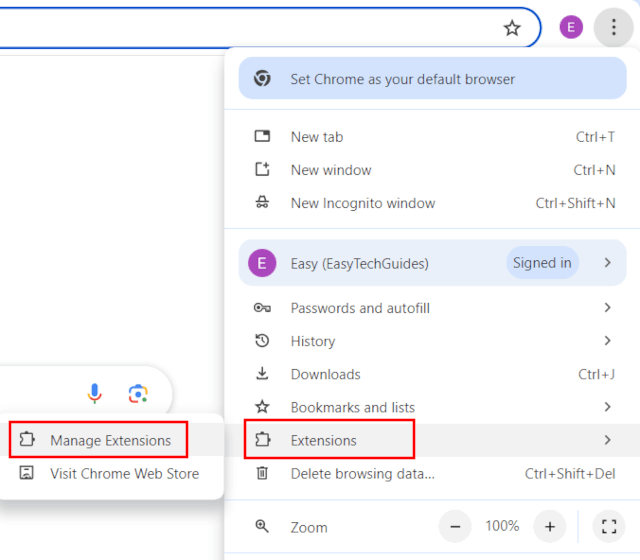Image resolution: width=640 pixels, height=560 pixels.
Task: Click the three-dot Chrome menu button
Action: [613, 28]
